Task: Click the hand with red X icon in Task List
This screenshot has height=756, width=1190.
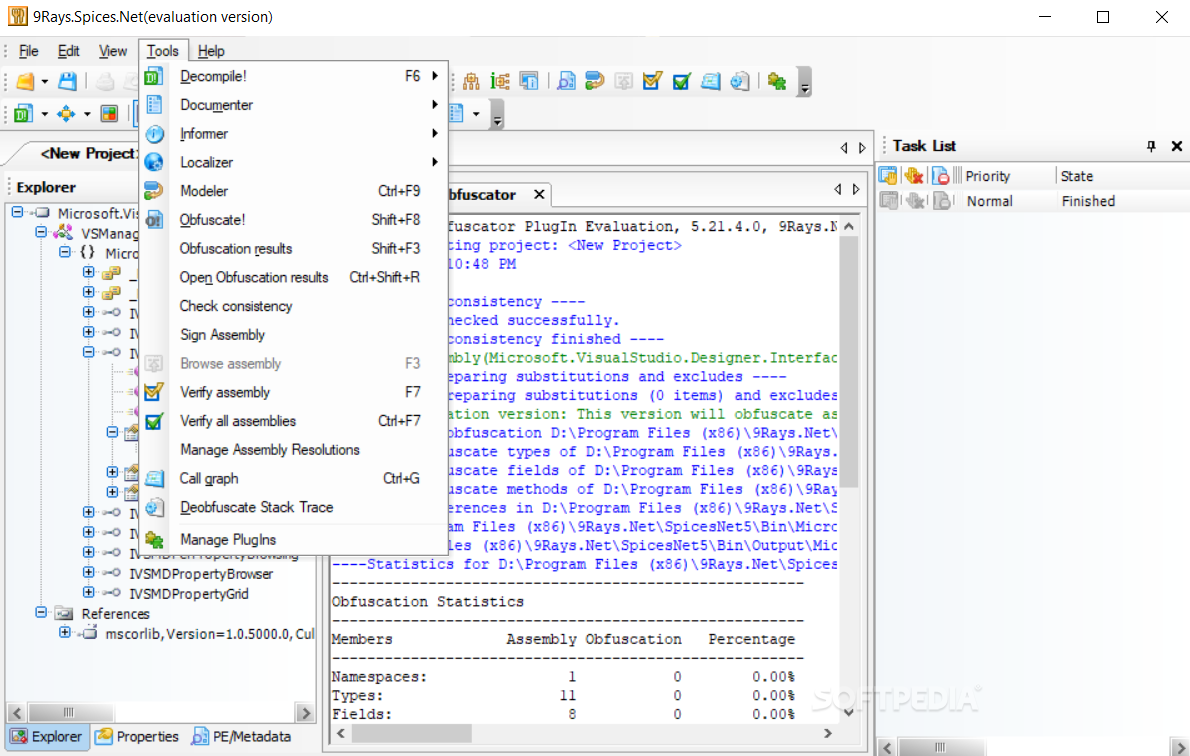Action: [914, 176]
